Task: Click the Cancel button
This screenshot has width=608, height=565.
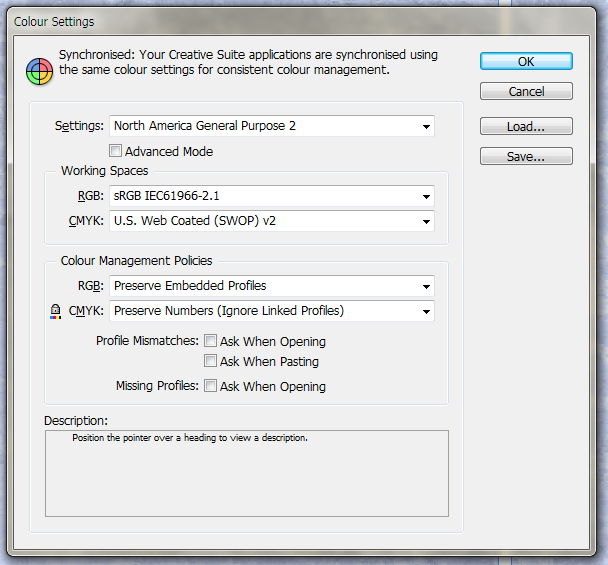Action: [x=526, y=91]
